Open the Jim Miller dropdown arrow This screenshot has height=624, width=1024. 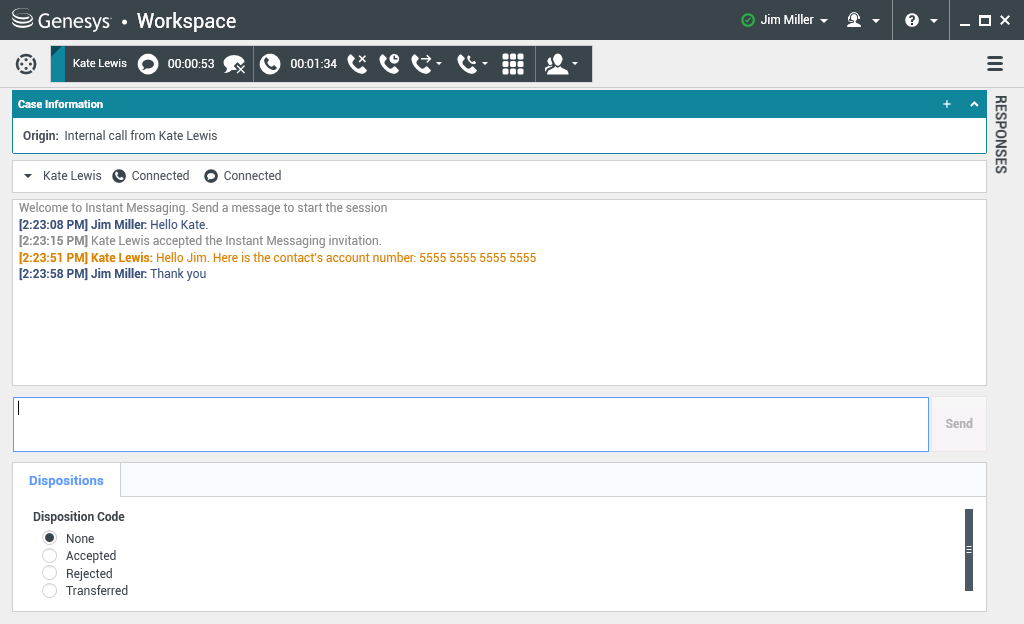click(x=824, y=21)
